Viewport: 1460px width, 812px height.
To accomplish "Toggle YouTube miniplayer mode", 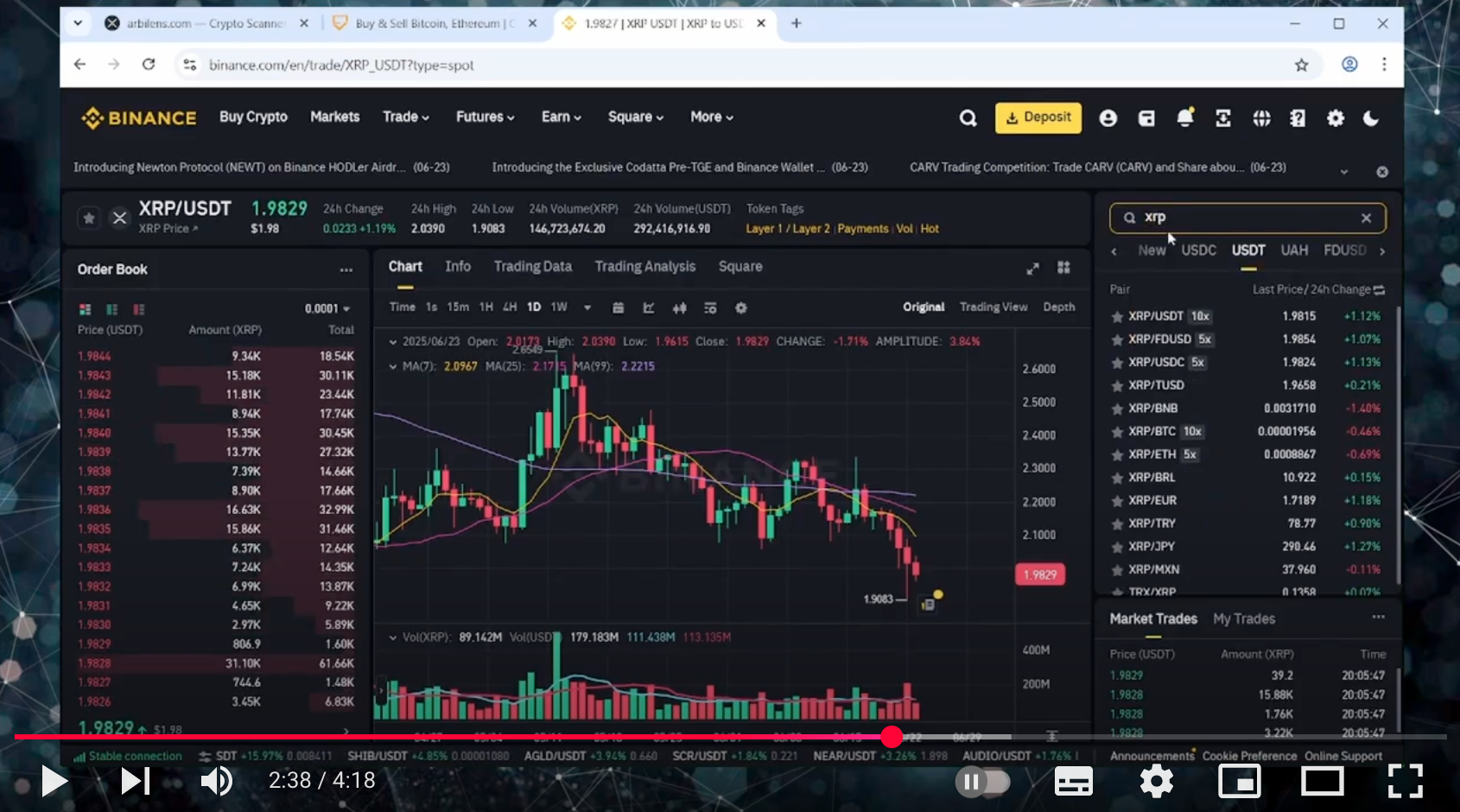I will pos(1240,782).
